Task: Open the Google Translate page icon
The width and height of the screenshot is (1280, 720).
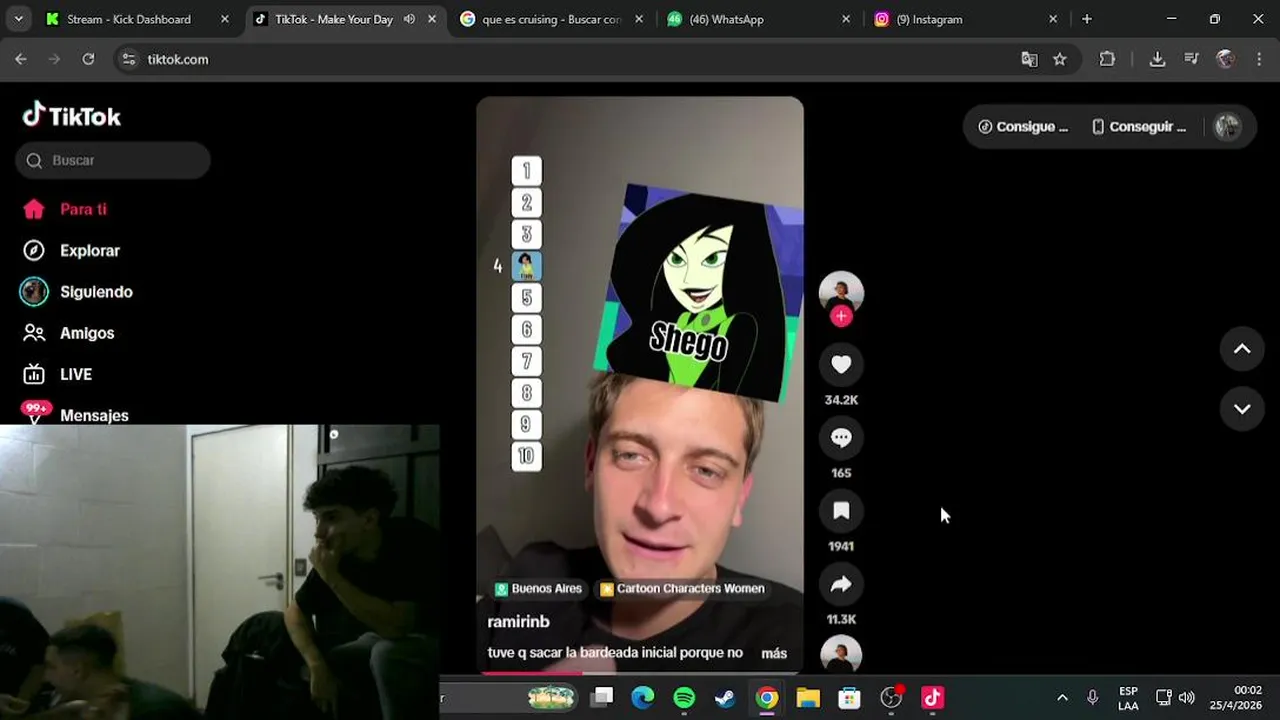Action: (x=1029, y=59)
